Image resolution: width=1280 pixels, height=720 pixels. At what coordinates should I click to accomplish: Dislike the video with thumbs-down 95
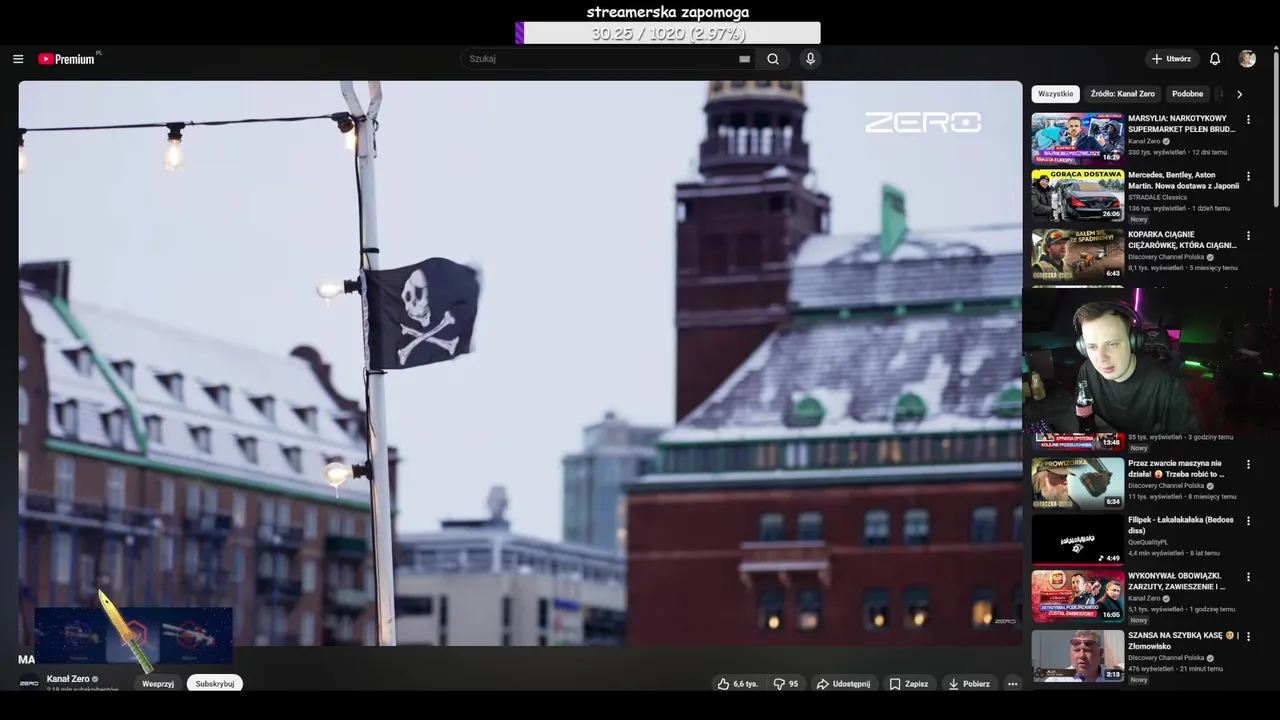(786, 684)
